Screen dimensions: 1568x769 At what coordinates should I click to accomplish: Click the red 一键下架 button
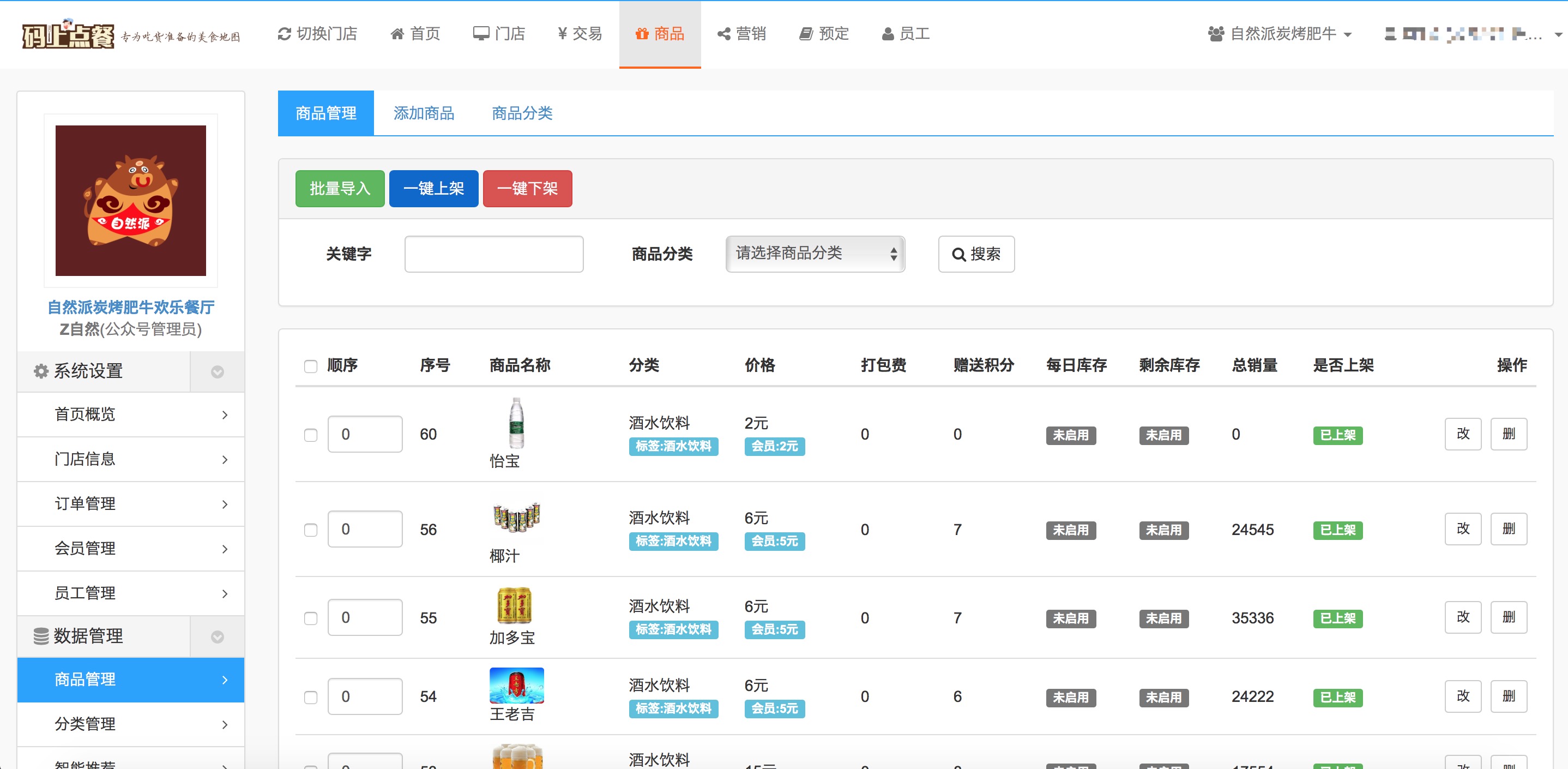click(527, 189)
